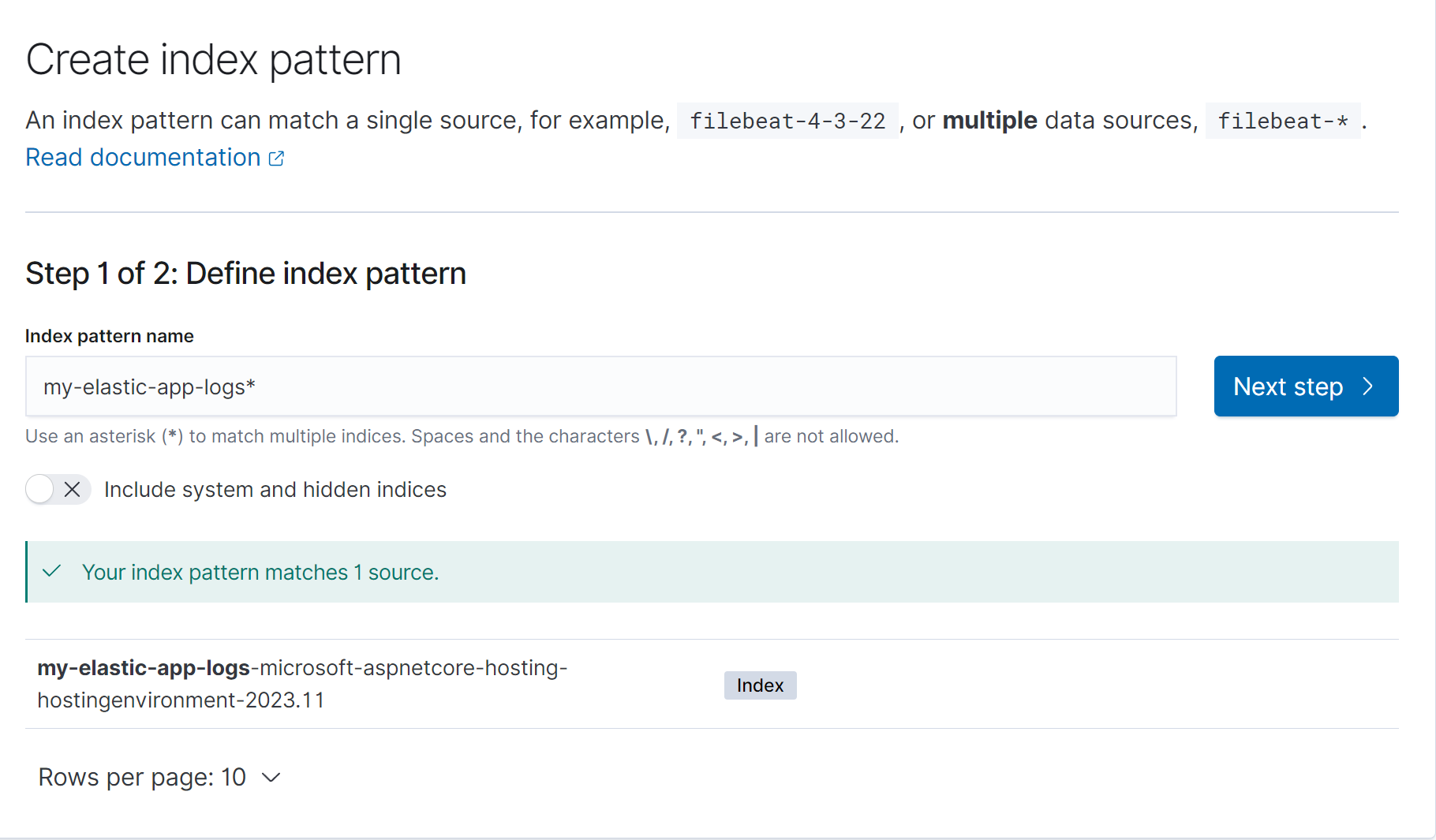The image size is (1436, 840).
Task: Click the right chevron in Next step
Action: [x=1368, y=386]
